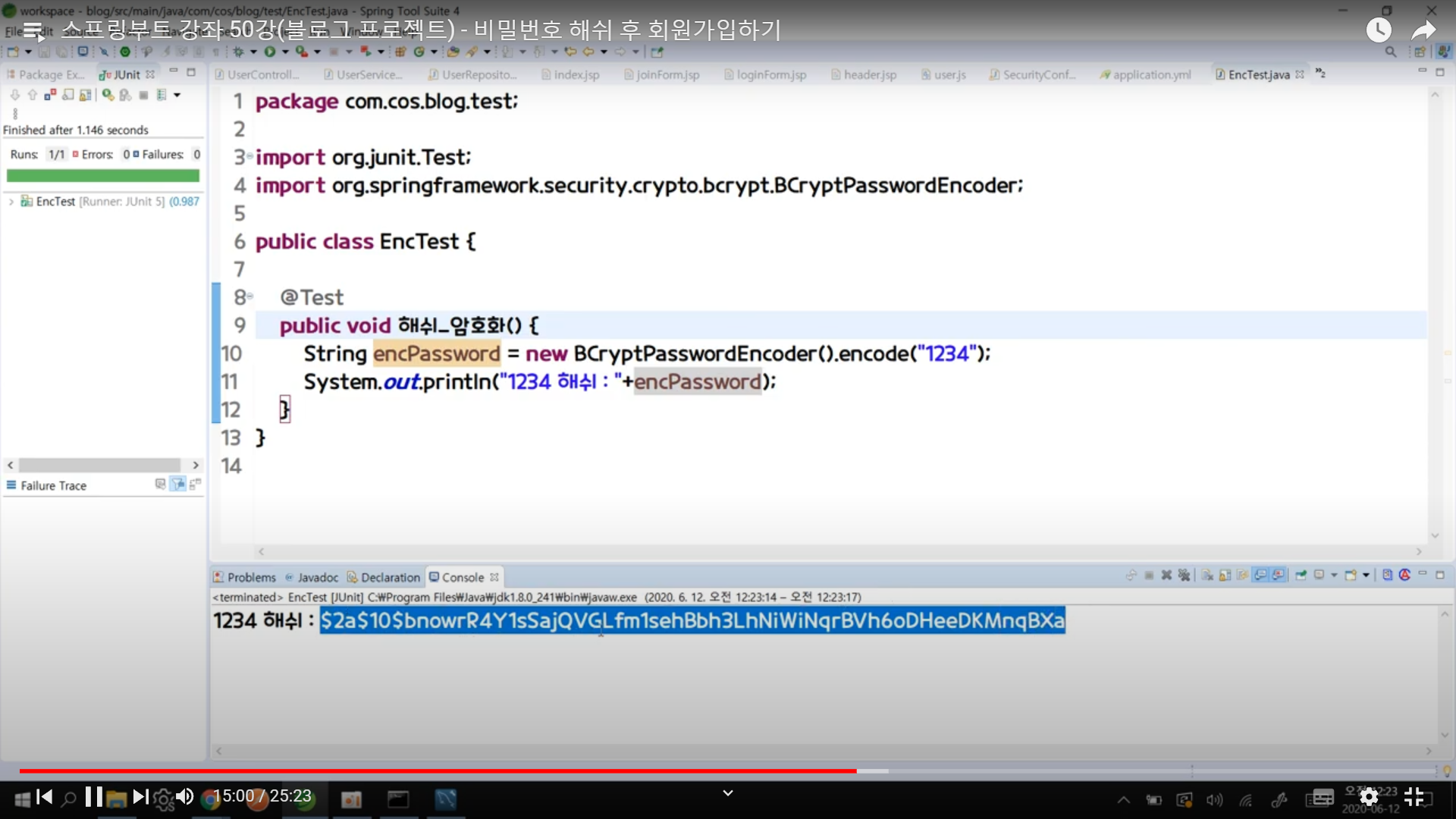
Task: Expand the chevron below the video
Action: tap(727, 793)
